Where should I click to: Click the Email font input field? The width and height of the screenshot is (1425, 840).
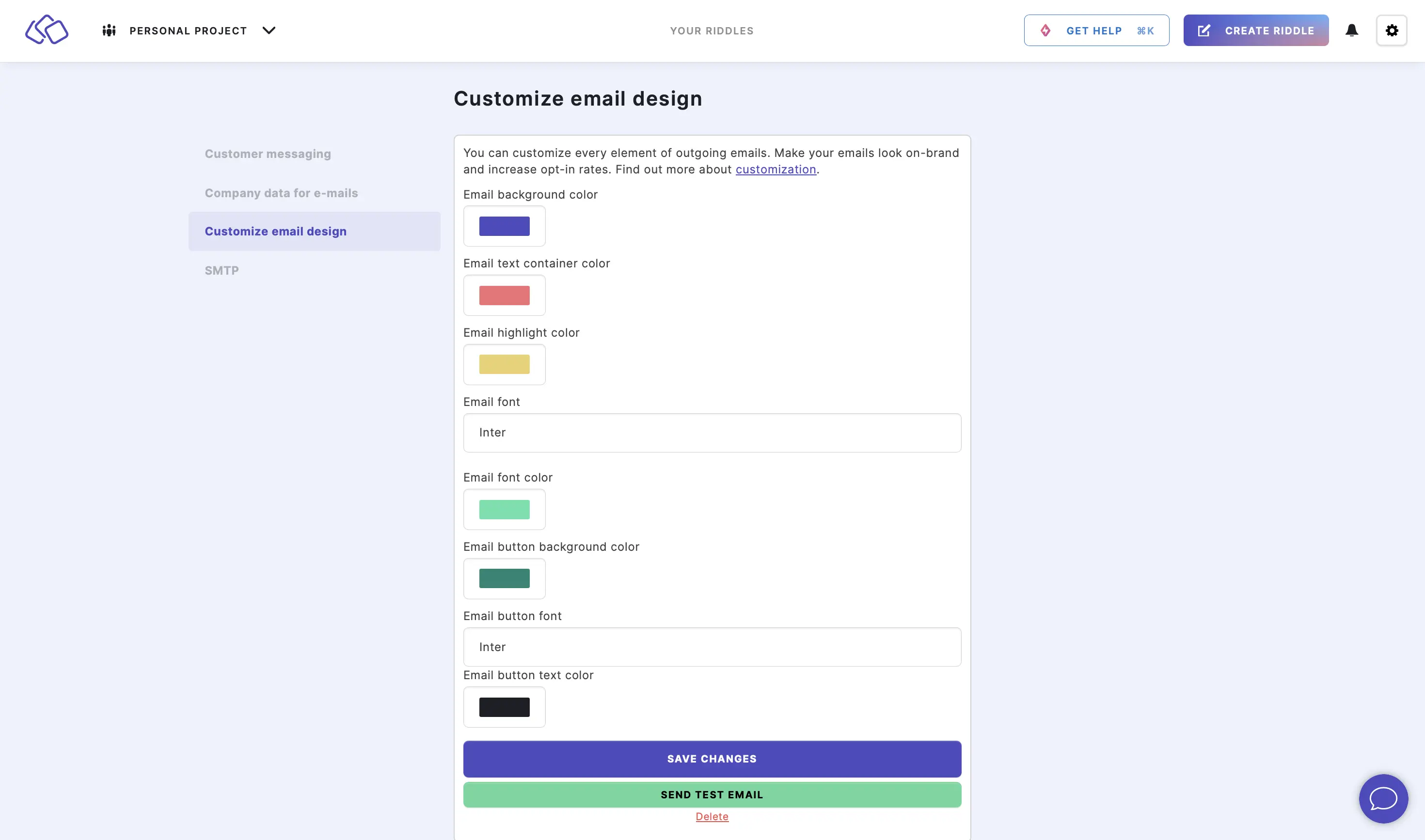[x=712, y=432]
